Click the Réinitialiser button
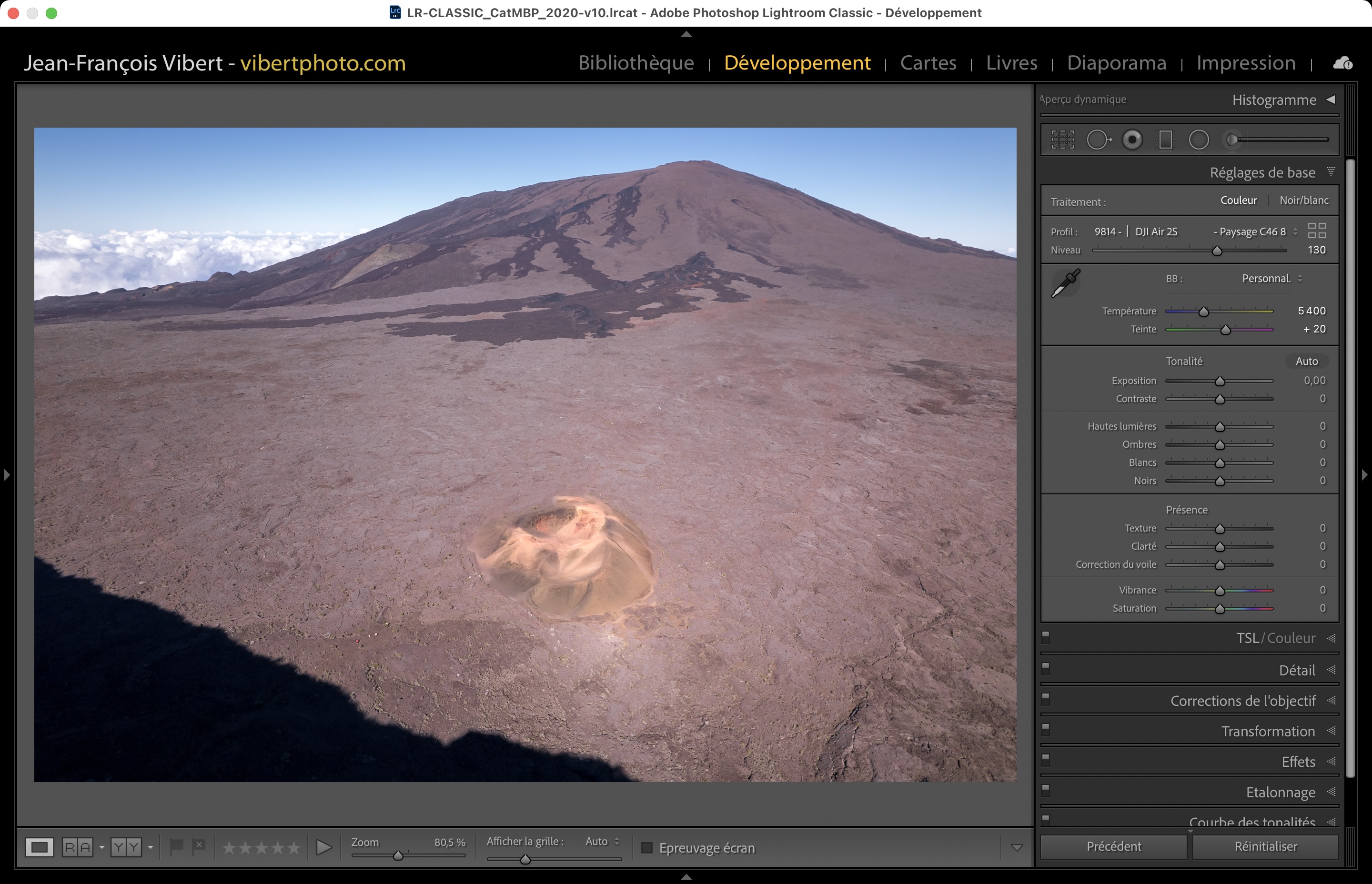Viewport: 1372px width, 884px height. [1265, 846]
